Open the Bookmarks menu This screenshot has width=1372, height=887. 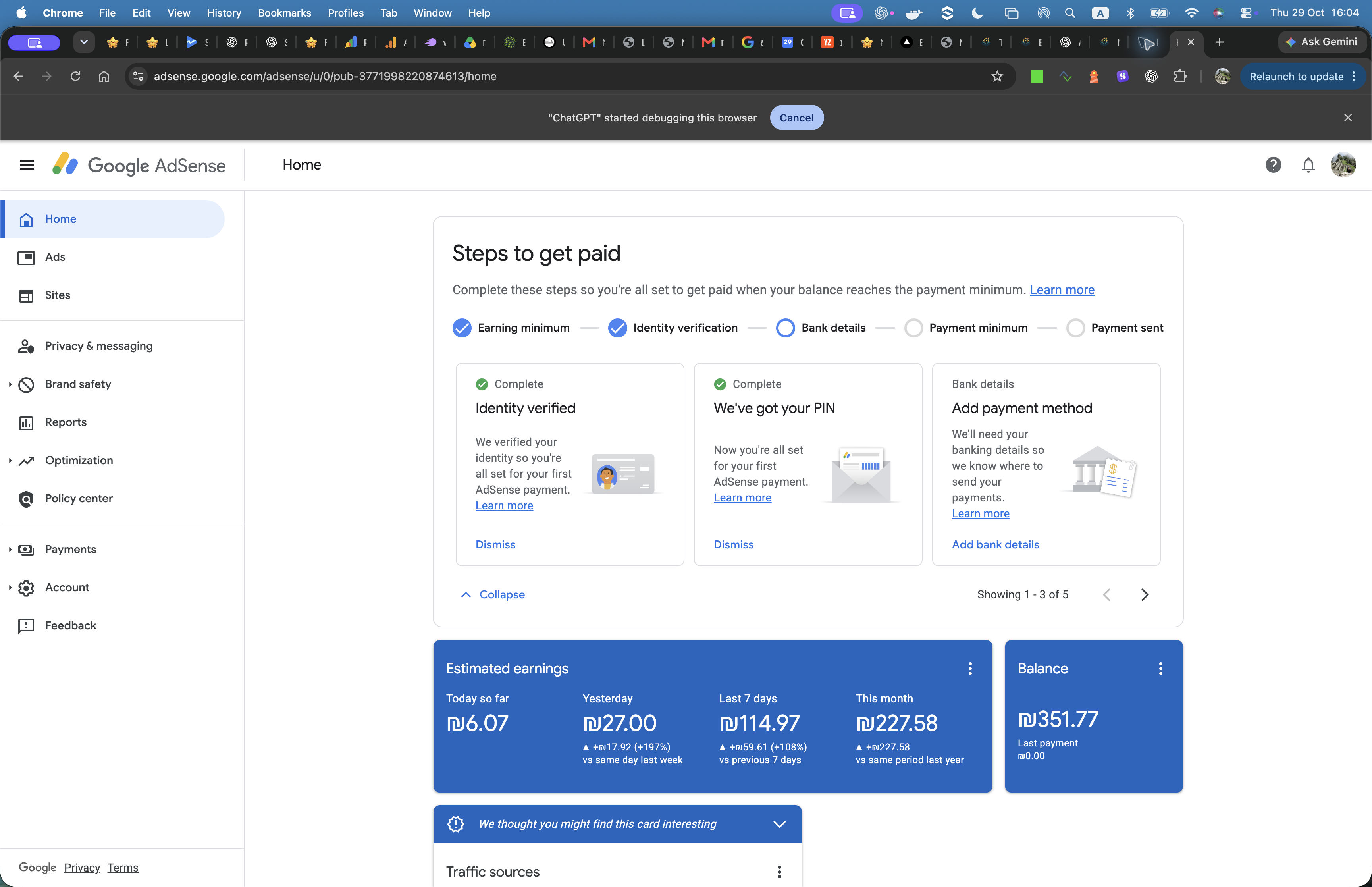[284, 13]
